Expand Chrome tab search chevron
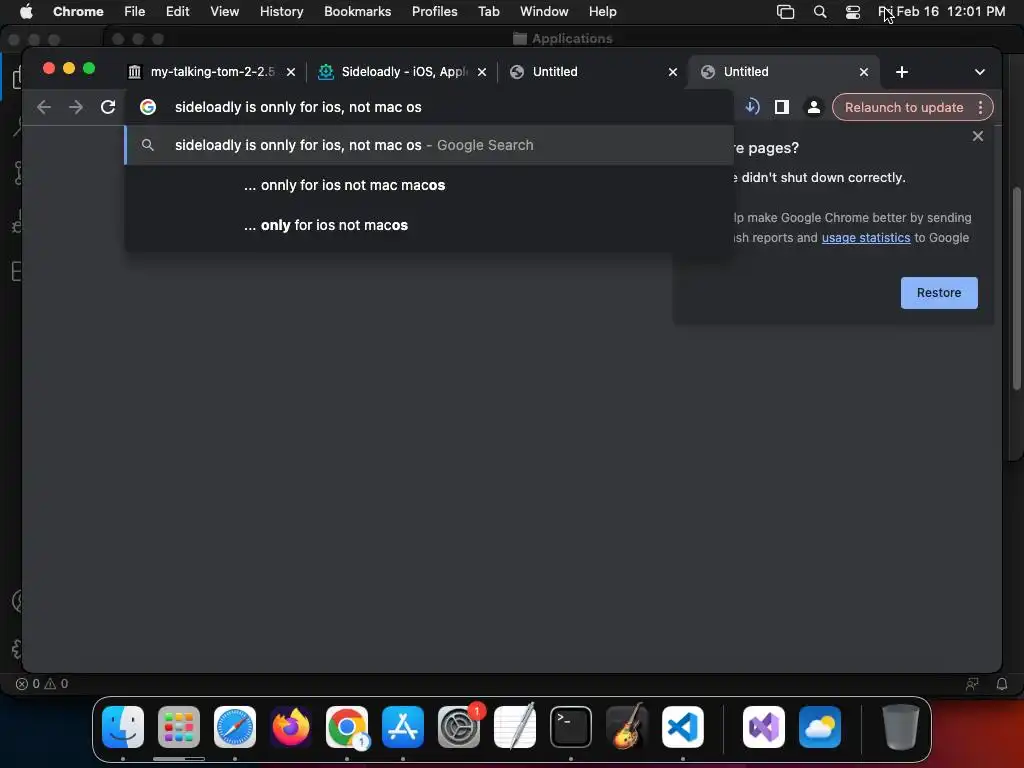 point(980,72)
